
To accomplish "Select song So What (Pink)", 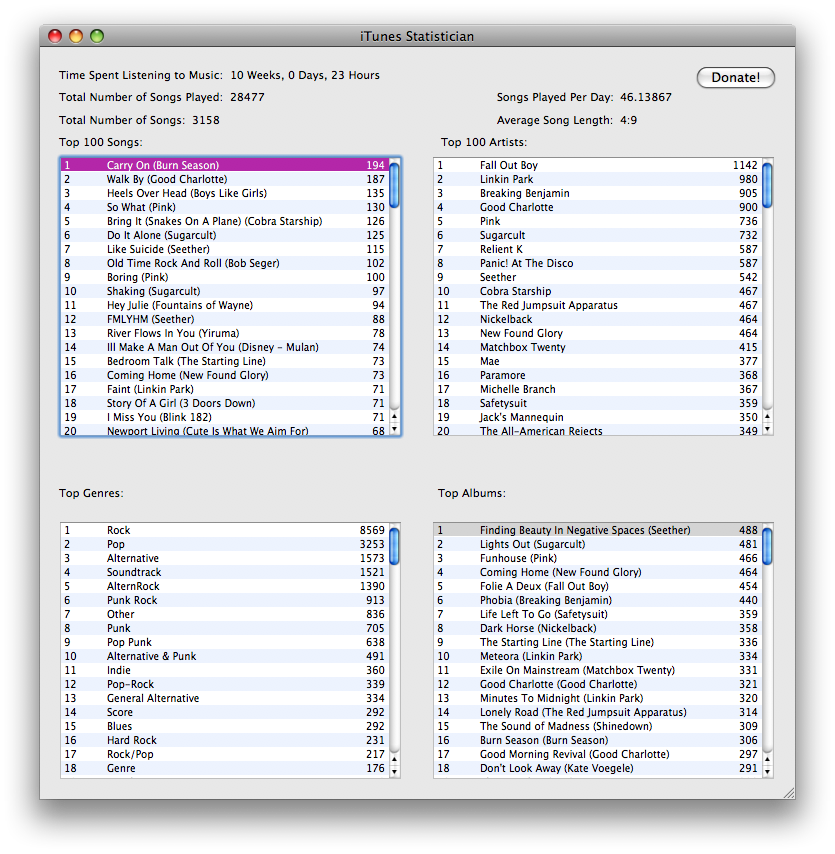I will point(225,208).
